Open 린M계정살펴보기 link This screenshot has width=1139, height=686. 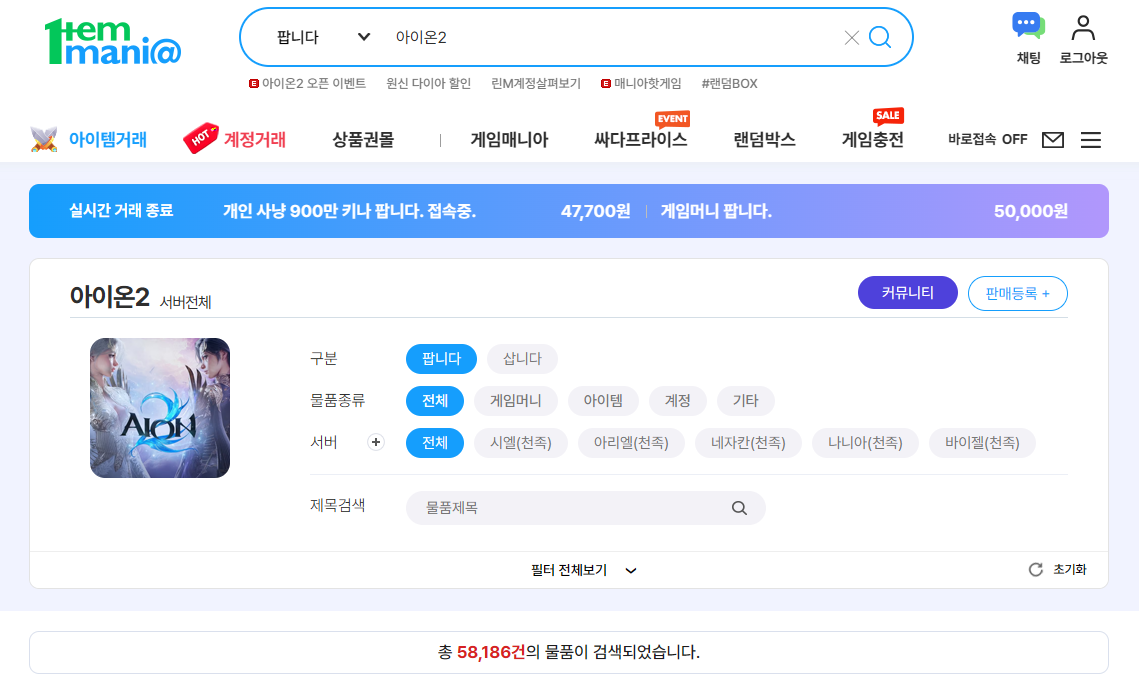(536, 84)
